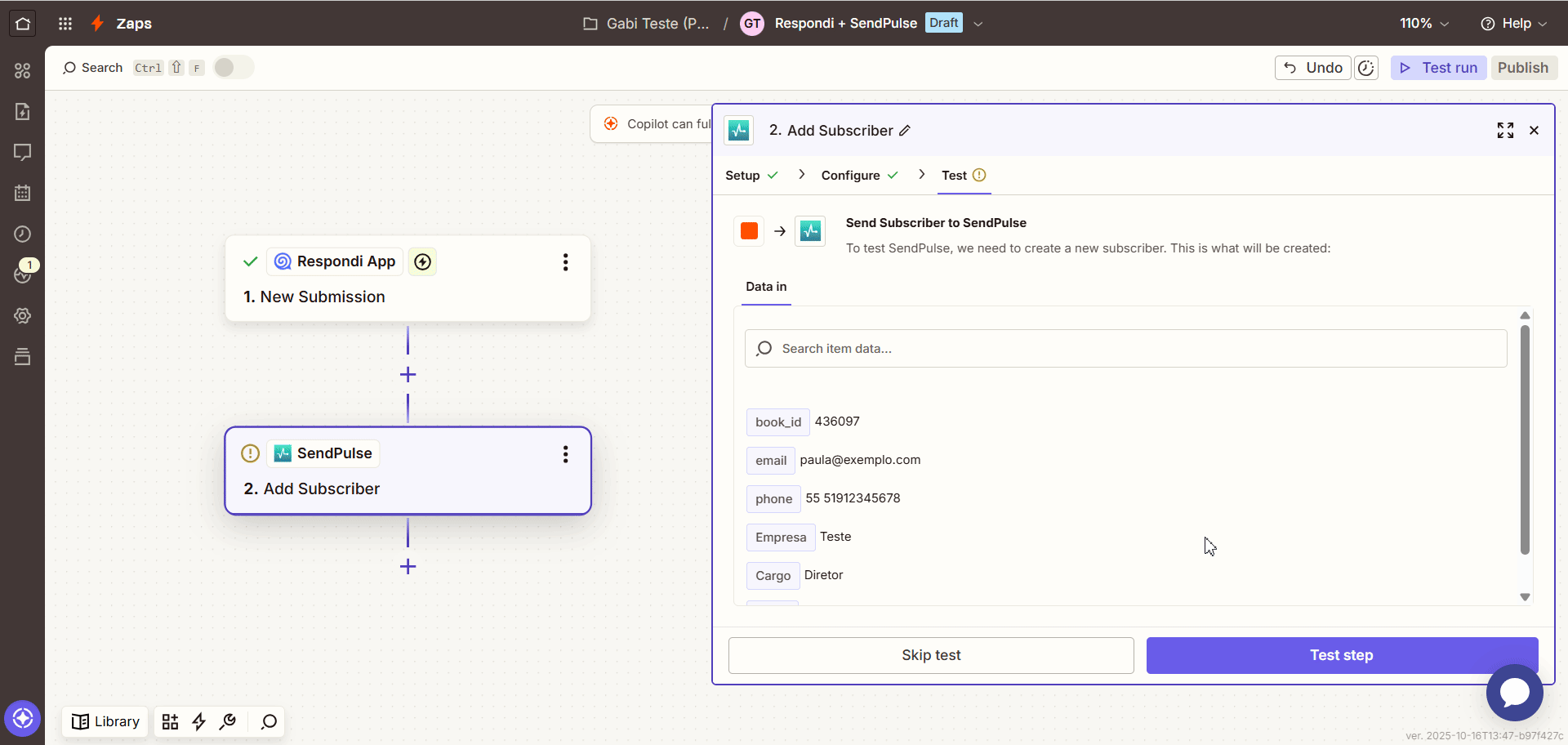Click the scroll up arrow in data panel
The width and height of the screenshot is (1568, 745).
coord(1525,315)
